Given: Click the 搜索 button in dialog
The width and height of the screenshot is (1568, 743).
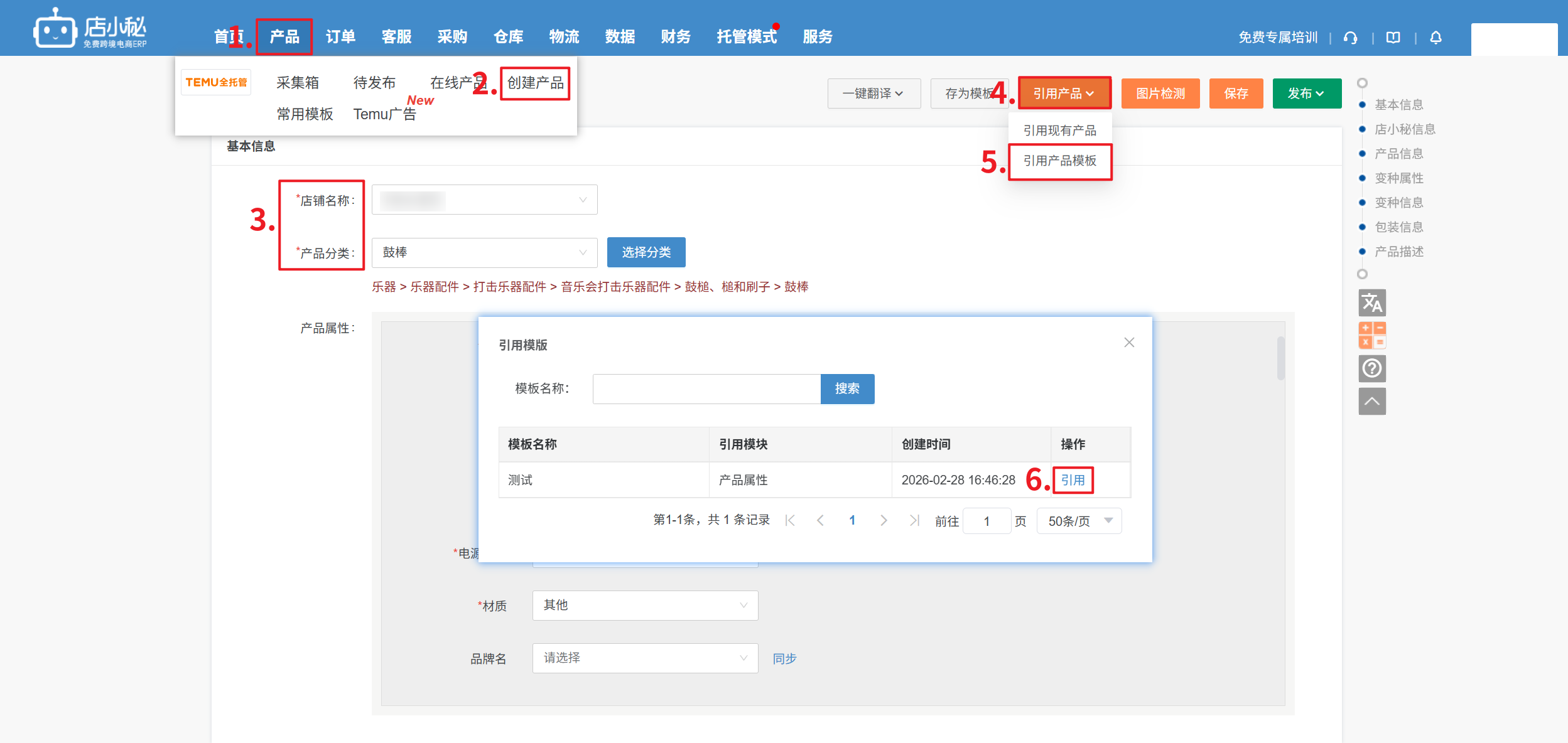Looking at the screenshot, I should [847, 389].
